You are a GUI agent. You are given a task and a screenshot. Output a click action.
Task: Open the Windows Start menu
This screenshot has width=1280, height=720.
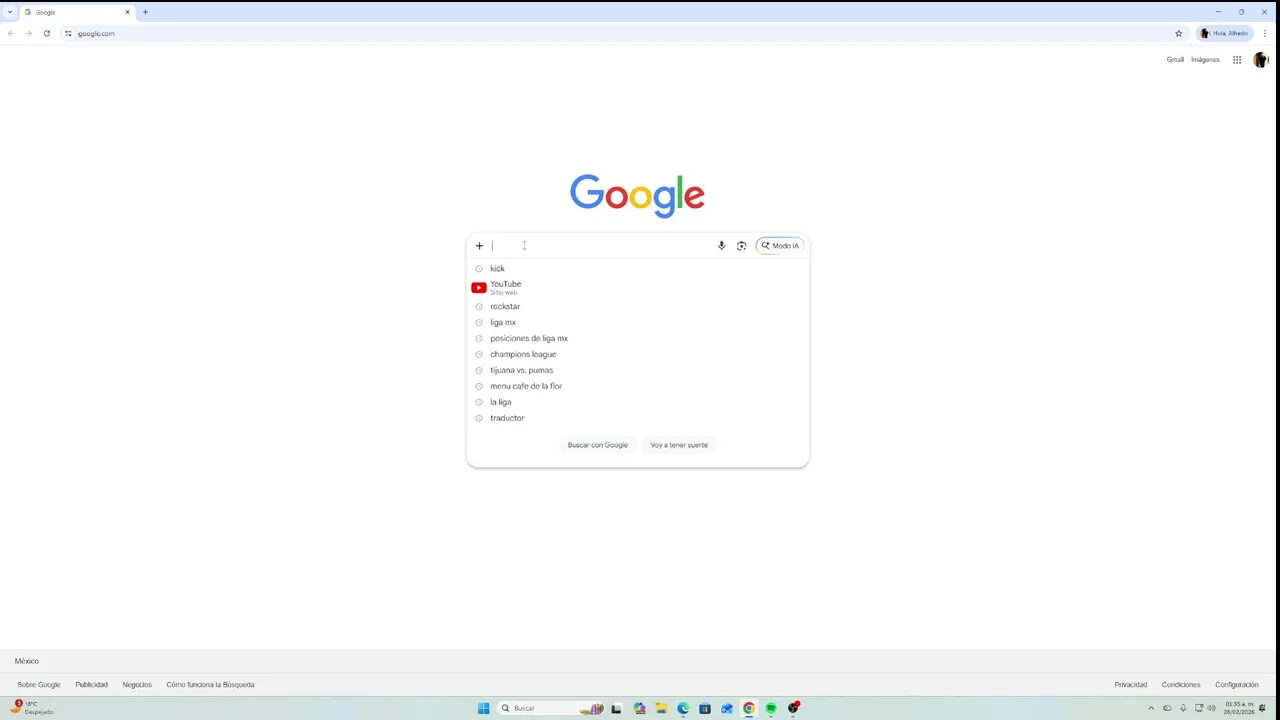coord(484,708)
